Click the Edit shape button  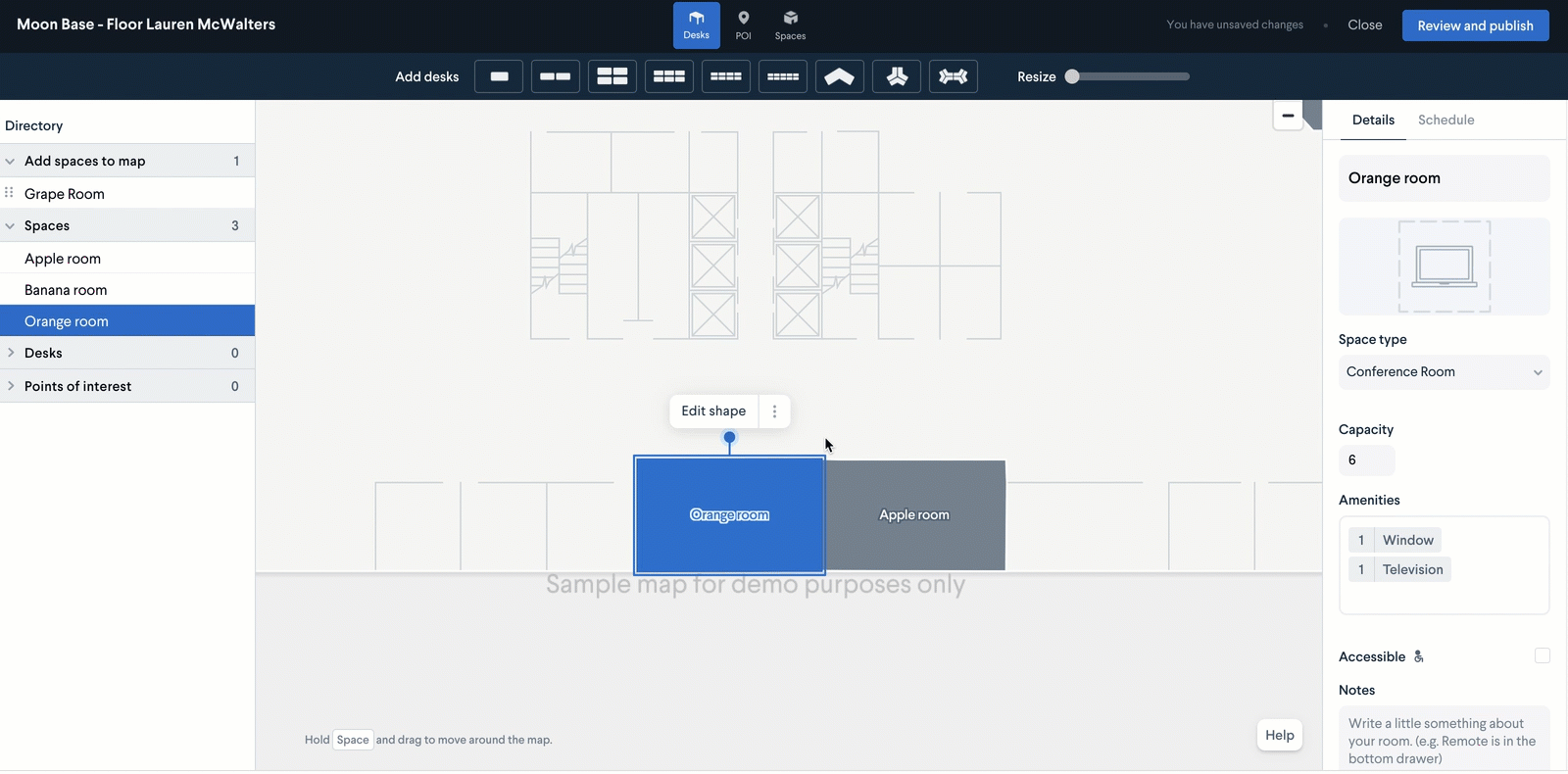(x=713, y=411)
